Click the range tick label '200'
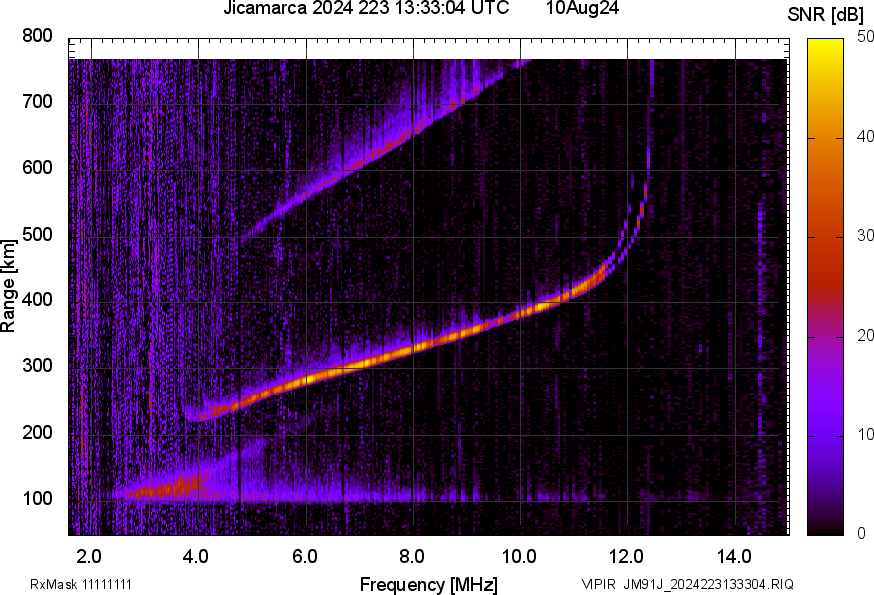The image size is (874, 595). tap(37, 432)
